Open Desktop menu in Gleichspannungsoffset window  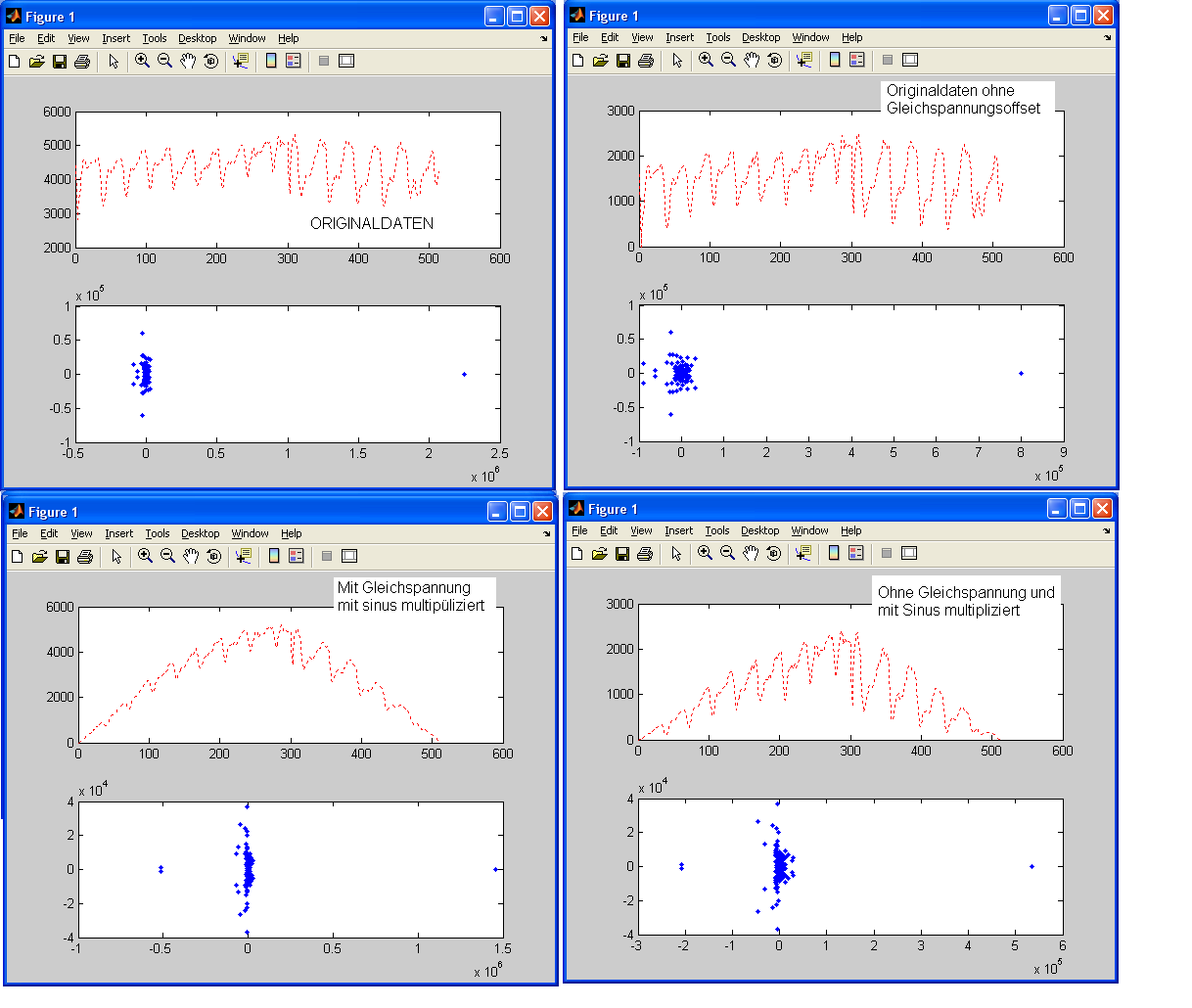coord(760,37)
